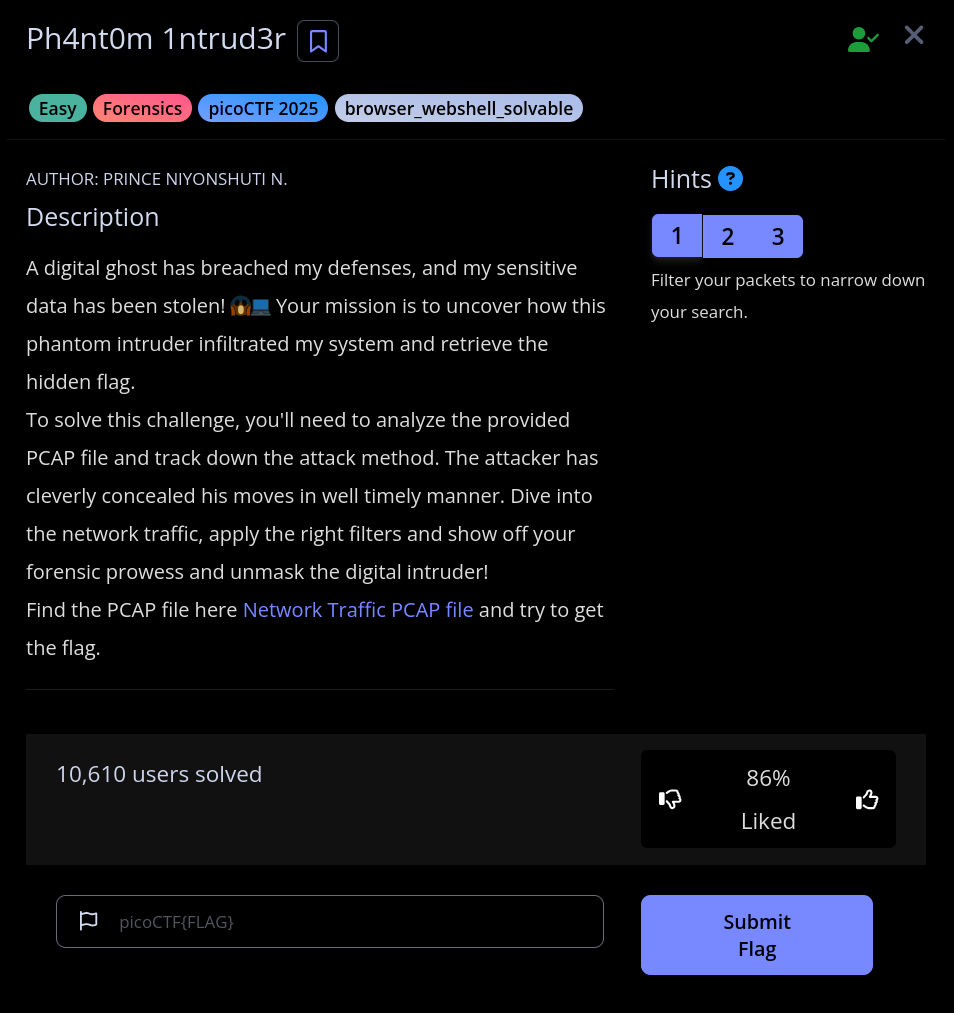
Task: Click the Hints help question mark icon
Action: (731, 179)
